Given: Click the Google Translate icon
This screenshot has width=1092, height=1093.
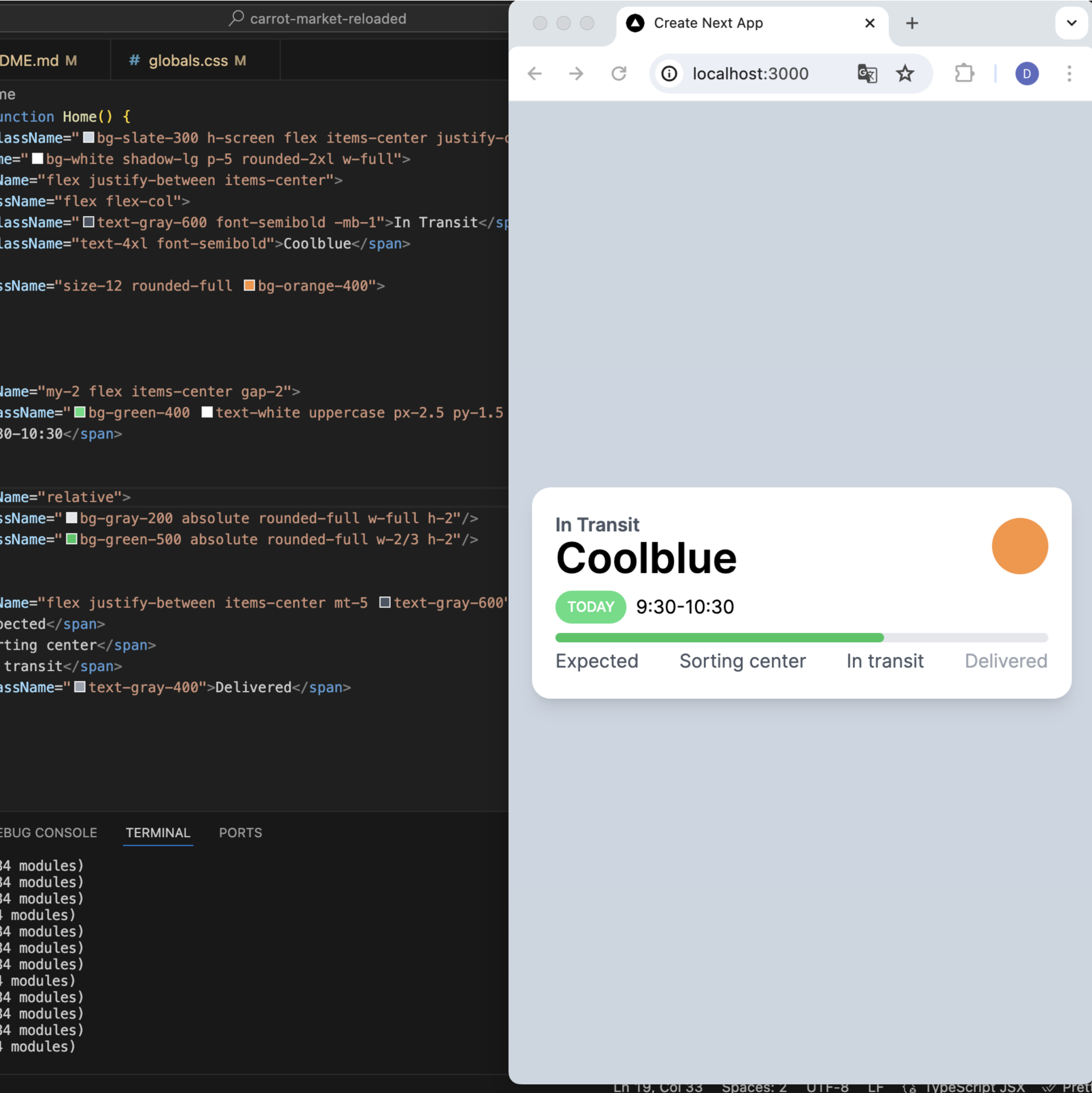Looking at the screenshot, I should (x=867, y=73).
